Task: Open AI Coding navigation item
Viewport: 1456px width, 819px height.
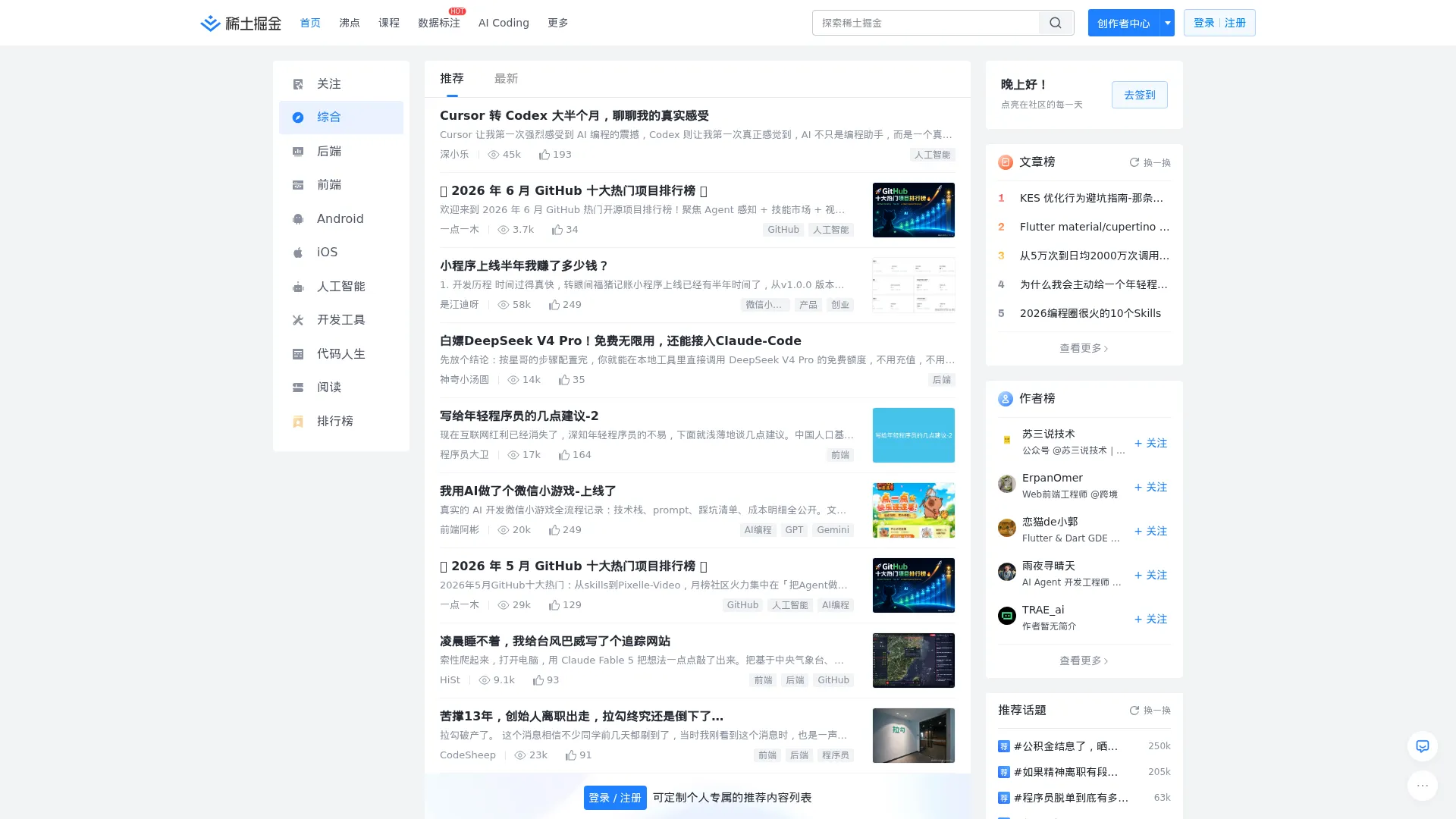Action: point(504,23)
